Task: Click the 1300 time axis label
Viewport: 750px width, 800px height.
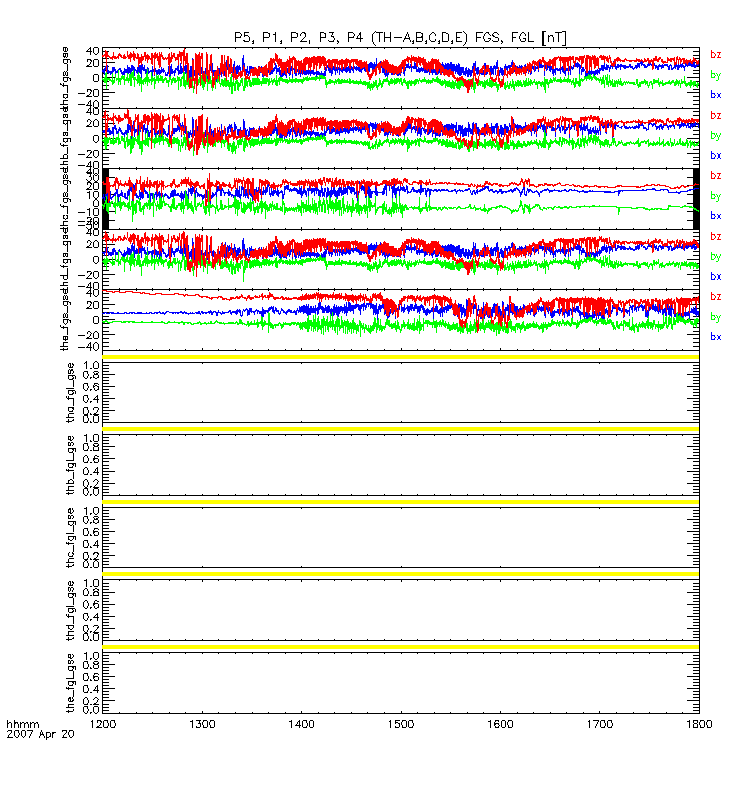Action: coord(202,724)
